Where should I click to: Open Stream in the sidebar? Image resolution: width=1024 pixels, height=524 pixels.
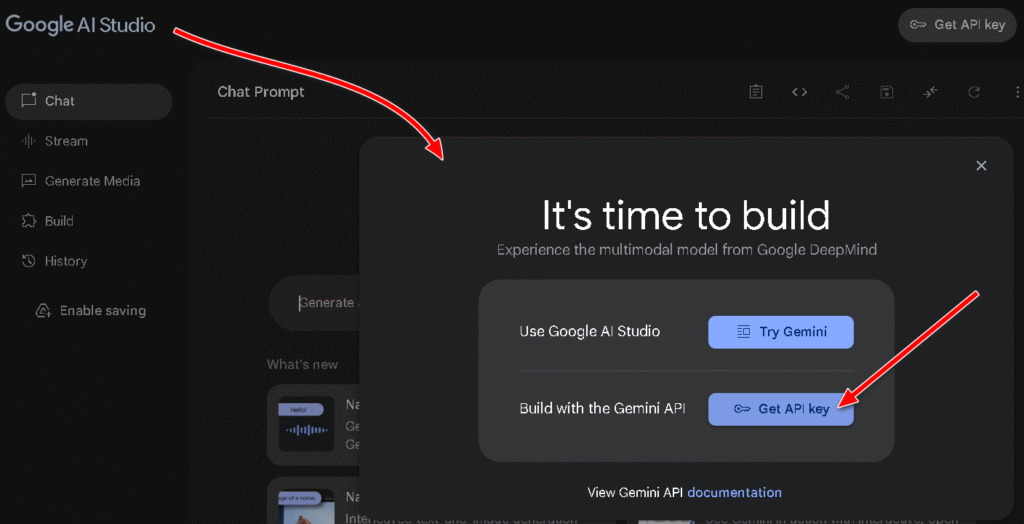coord(89,141)
